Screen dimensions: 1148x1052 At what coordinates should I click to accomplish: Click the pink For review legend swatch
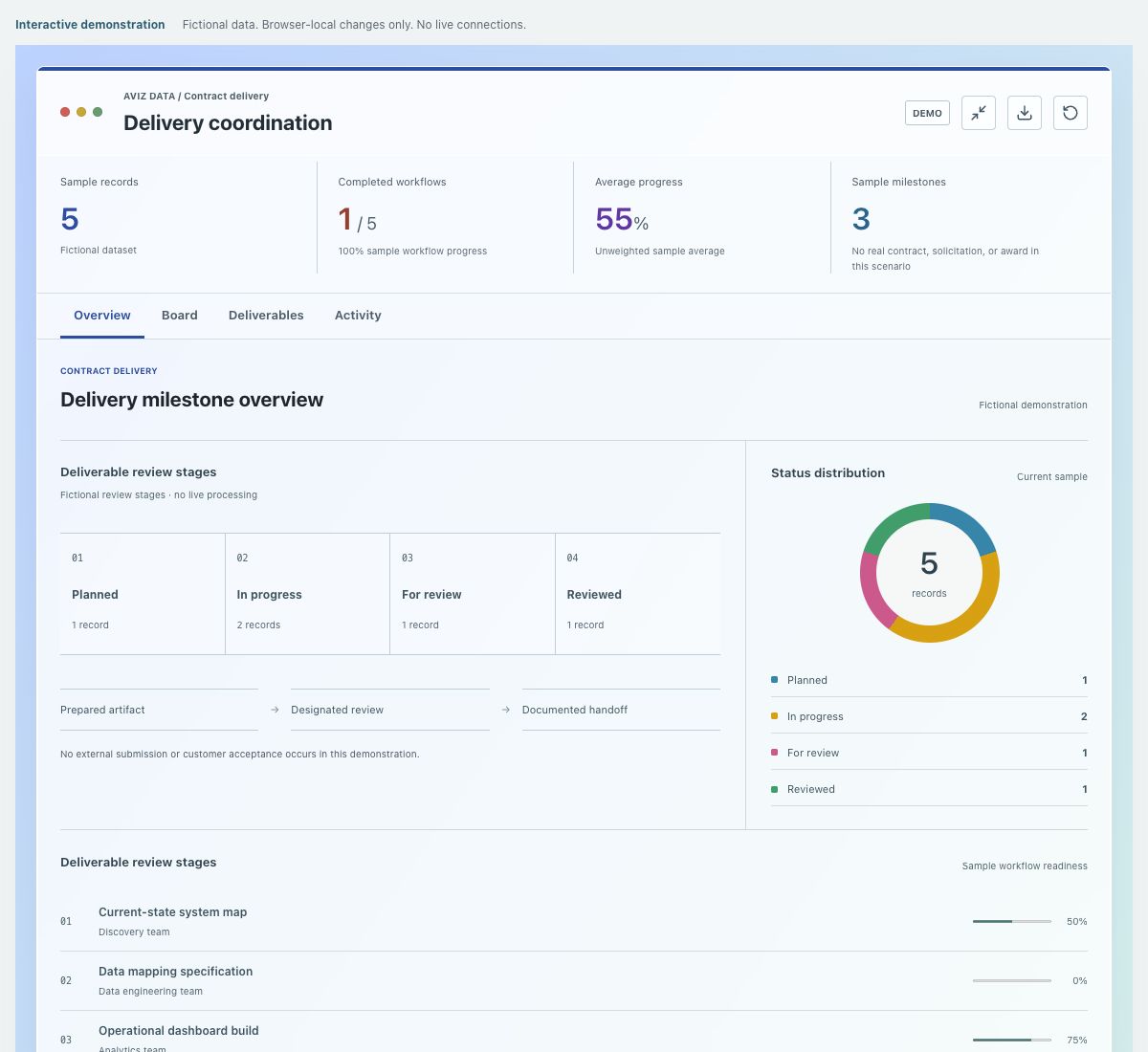coord(774,753)
